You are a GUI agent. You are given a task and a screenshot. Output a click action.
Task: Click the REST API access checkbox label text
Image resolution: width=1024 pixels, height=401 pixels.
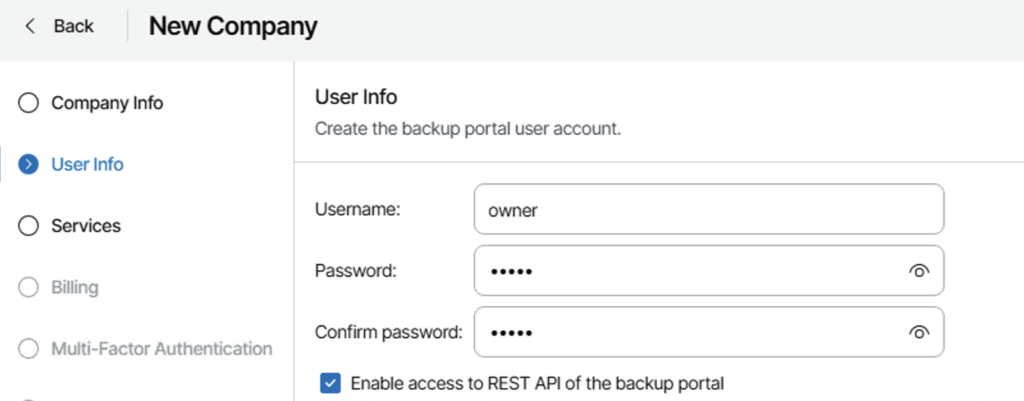point(536,382)
